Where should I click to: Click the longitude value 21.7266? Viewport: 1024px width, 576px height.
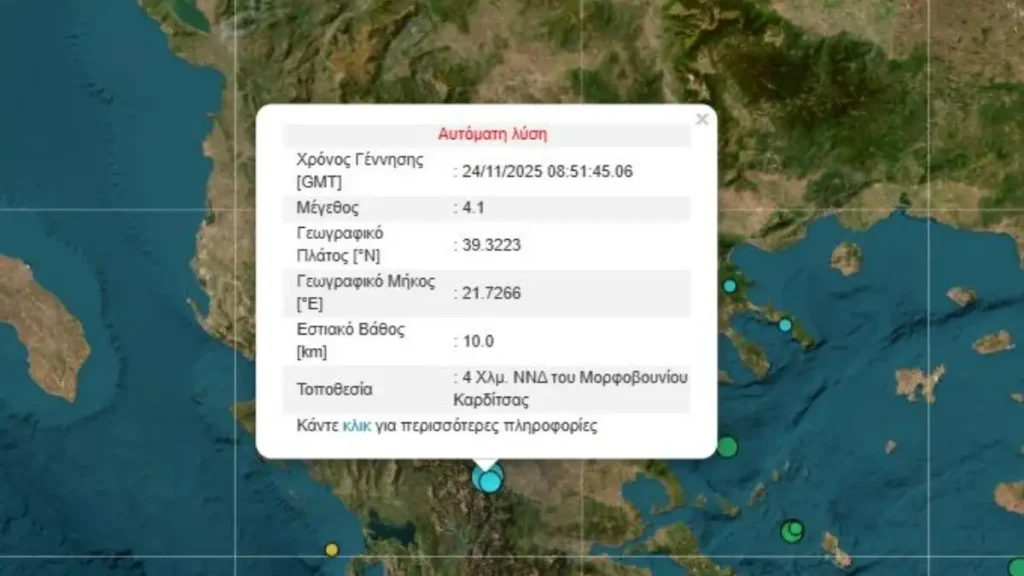coord(491,293)
